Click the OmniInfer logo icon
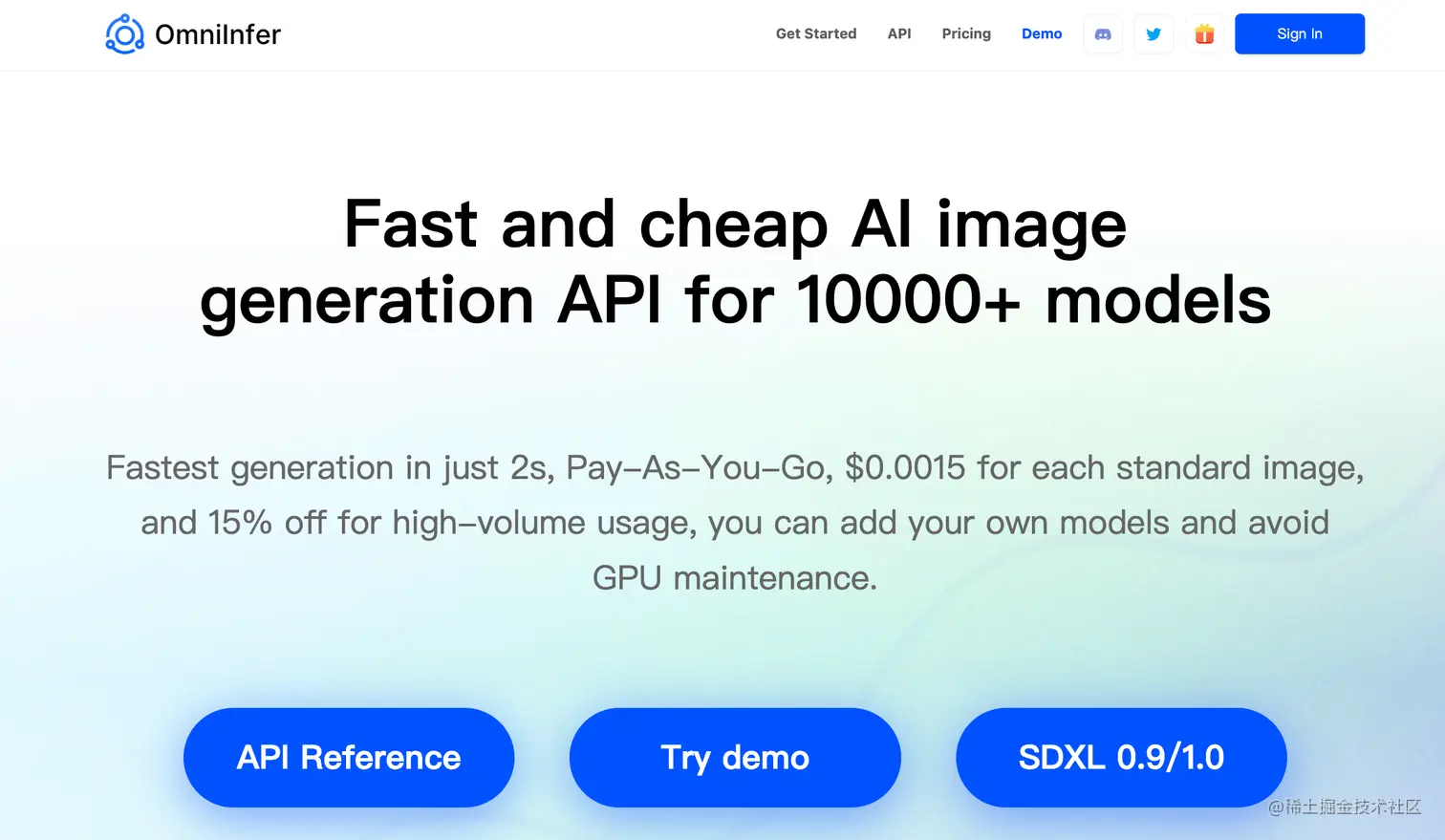1445x840 pixels. click(x=124, y=34)
